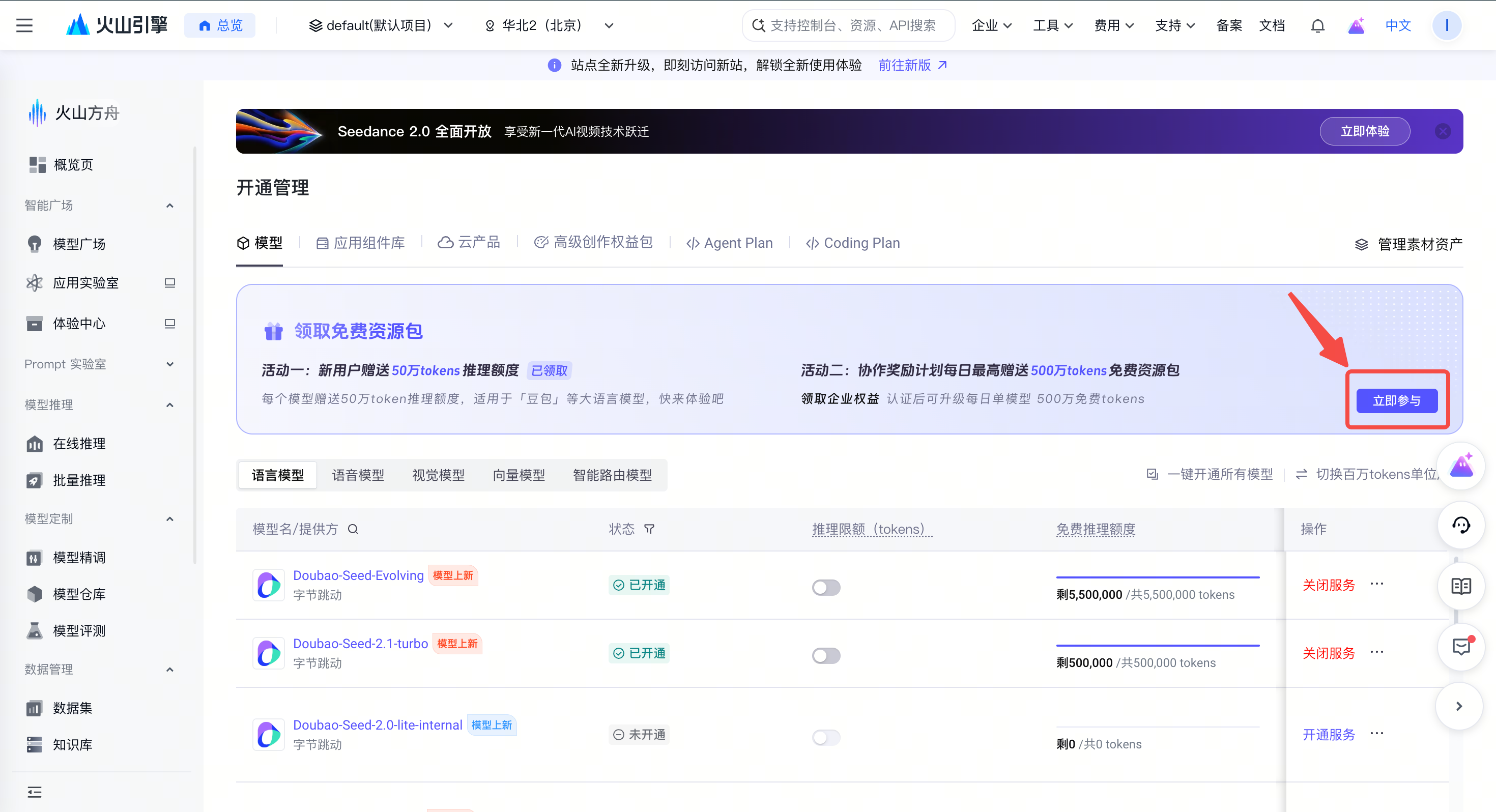Switch to the 应用组件库 tab

pos(360,243)
